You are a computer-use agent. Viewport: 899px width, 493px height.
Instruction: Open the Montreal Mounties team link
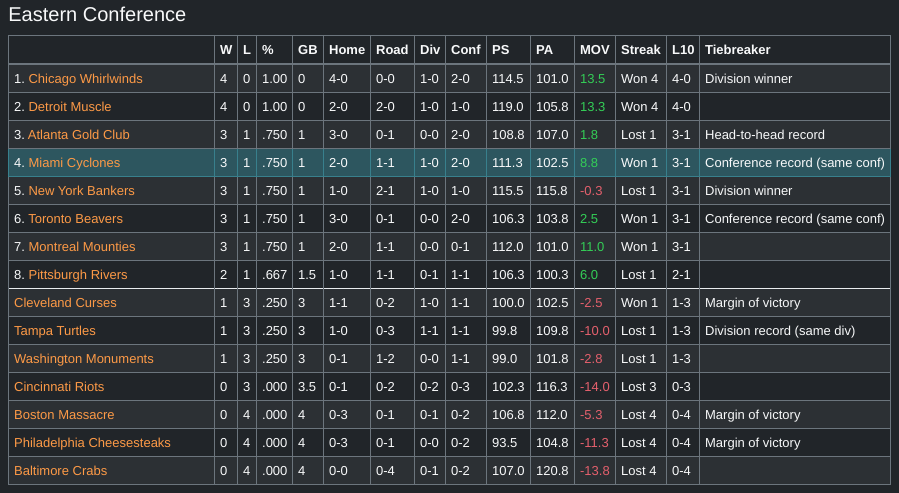pyautogui.click(x=82, y=247)
